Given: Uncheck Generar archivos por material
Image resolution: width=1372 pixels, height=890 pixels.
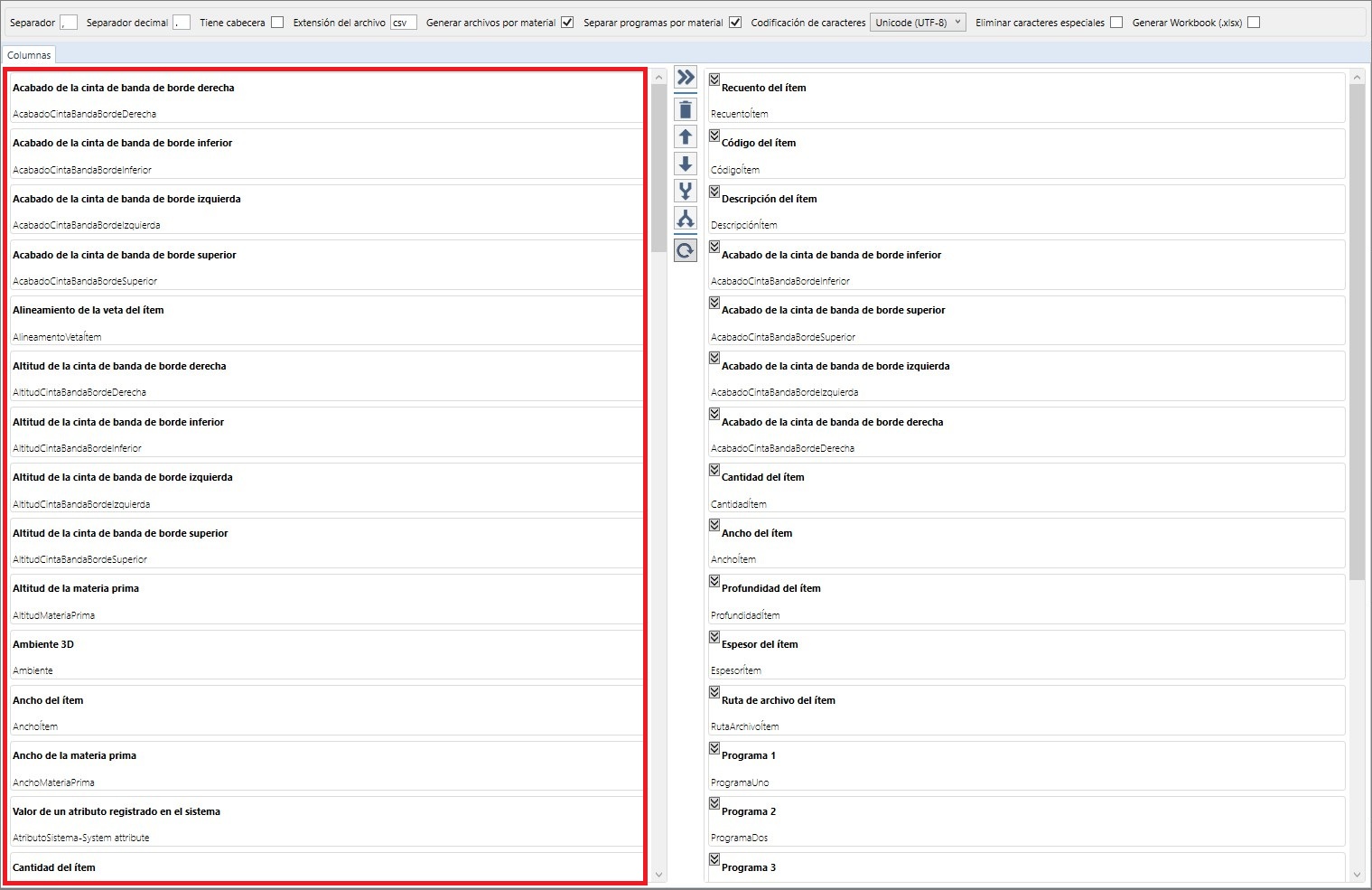Looking at the screenshot, I should click(x=567, y=23).
